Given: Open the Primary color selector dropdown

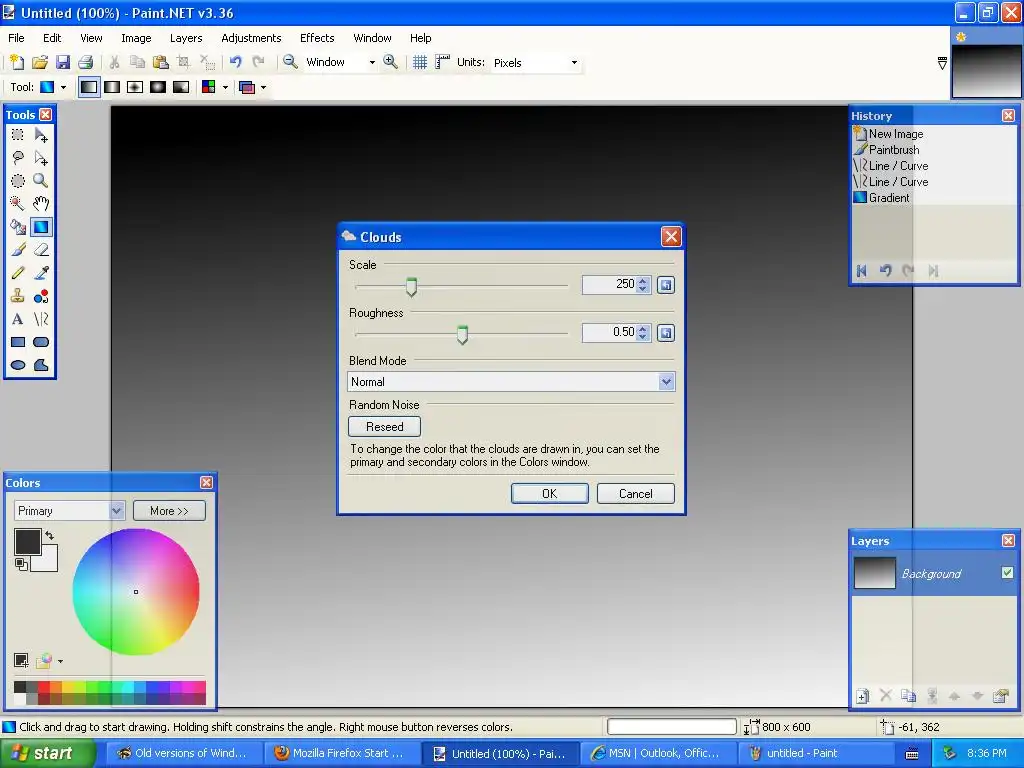Looking at the screenshot, I should tap(116, 511).
